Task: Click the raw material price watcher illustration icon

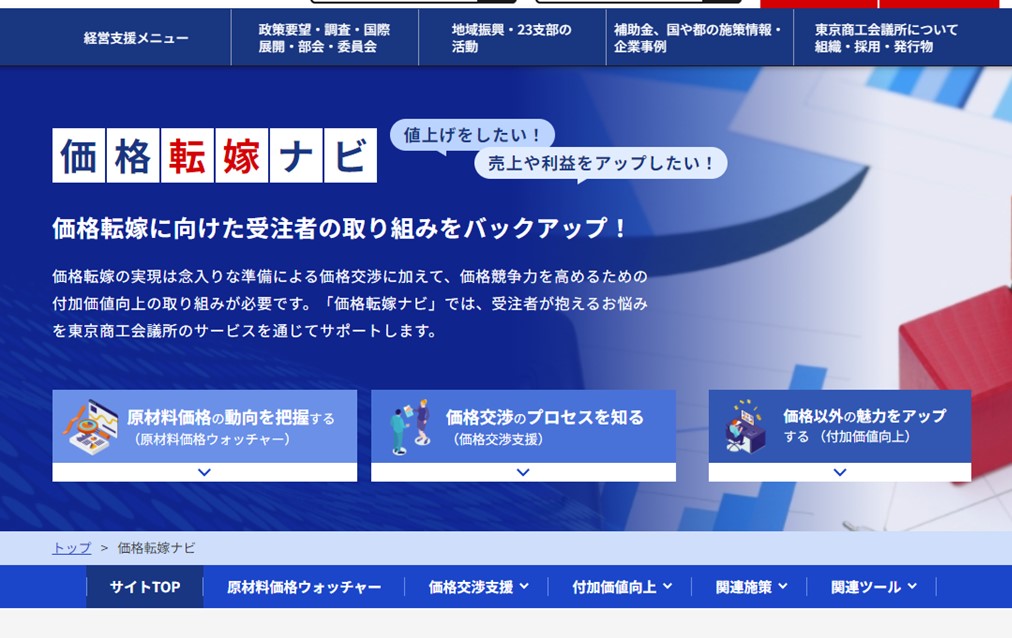Action: tap(91, 425)
